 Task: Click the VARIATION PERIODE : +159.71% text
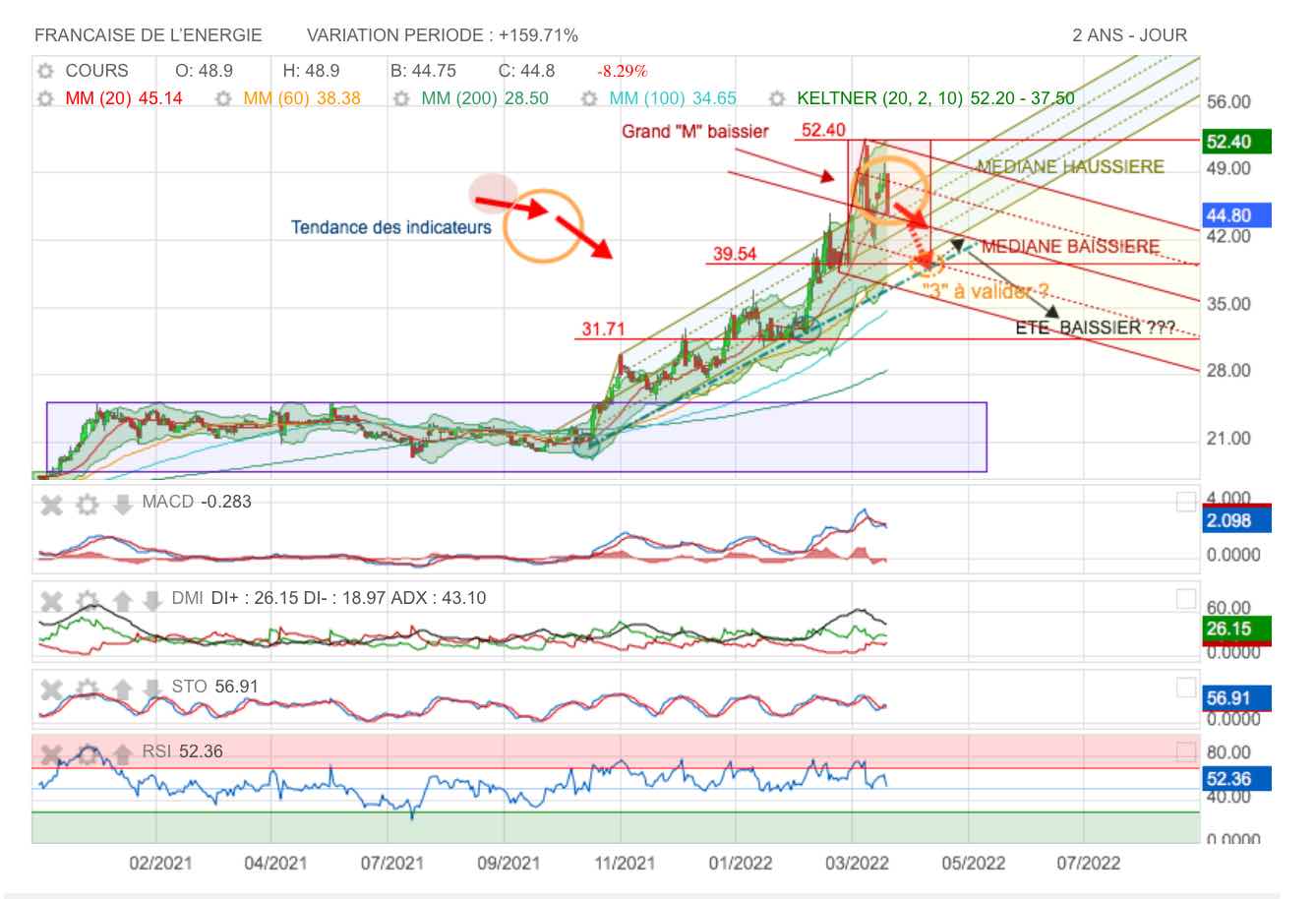point(443,35)
